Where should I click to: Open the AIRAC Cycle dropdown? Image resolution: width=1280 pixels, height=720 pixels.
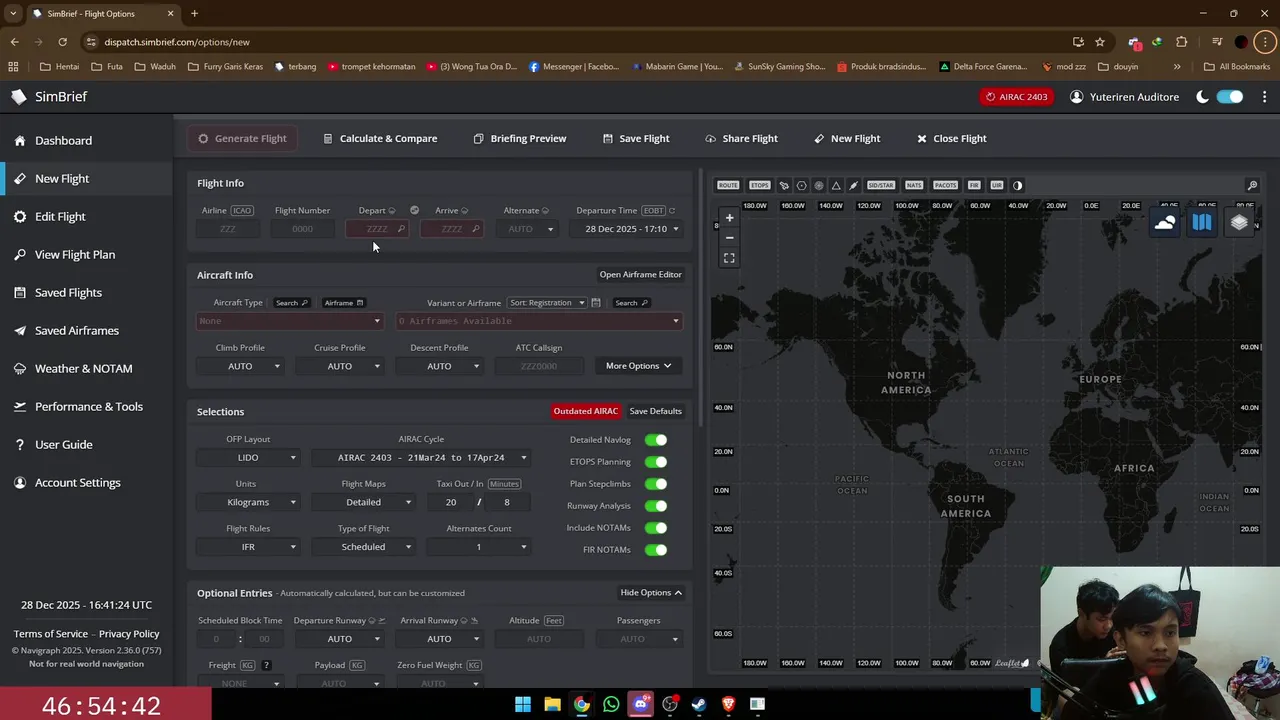(421, 458)
